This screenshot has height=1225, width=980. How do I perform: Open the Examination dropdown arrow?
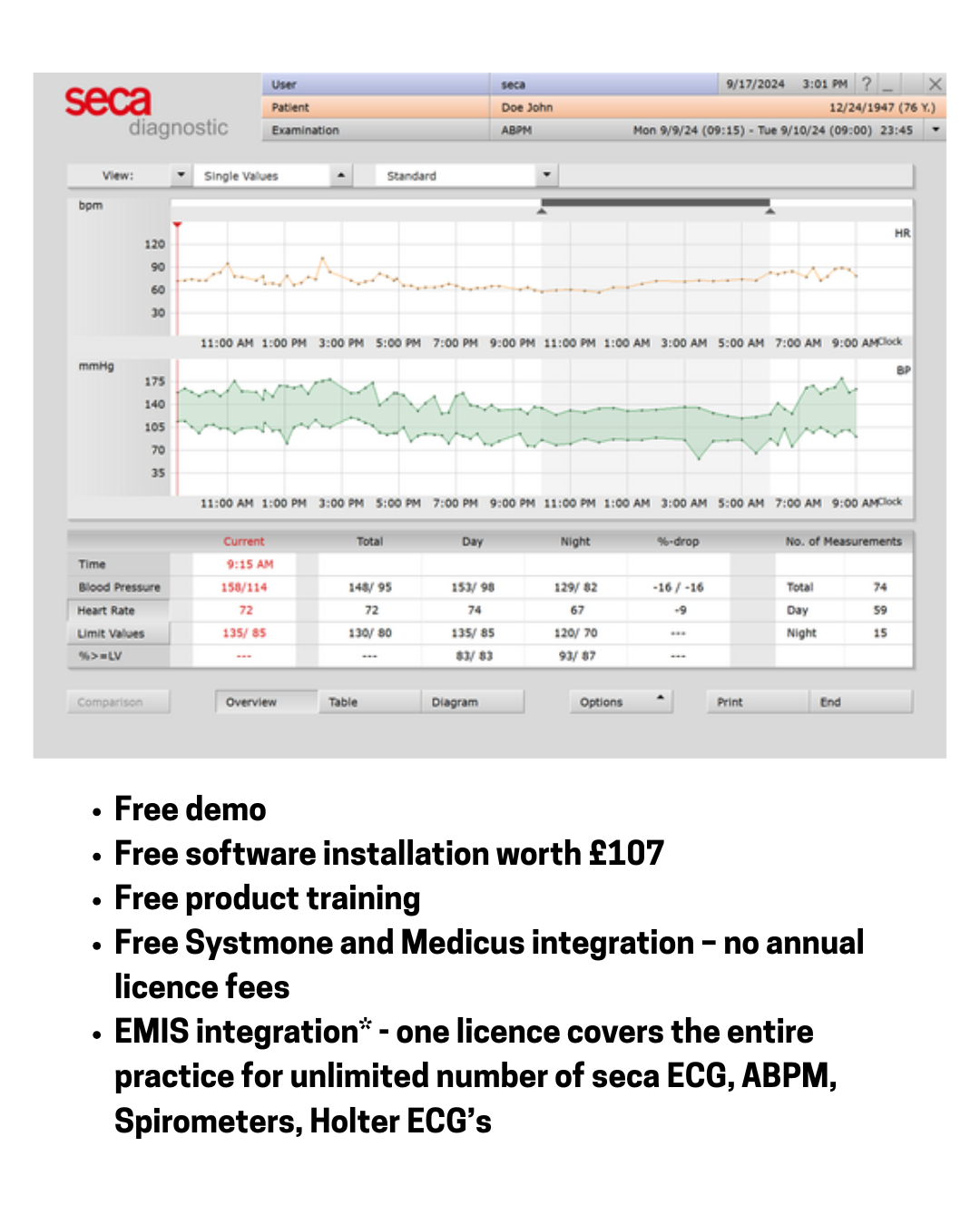[x=936, y=130]
